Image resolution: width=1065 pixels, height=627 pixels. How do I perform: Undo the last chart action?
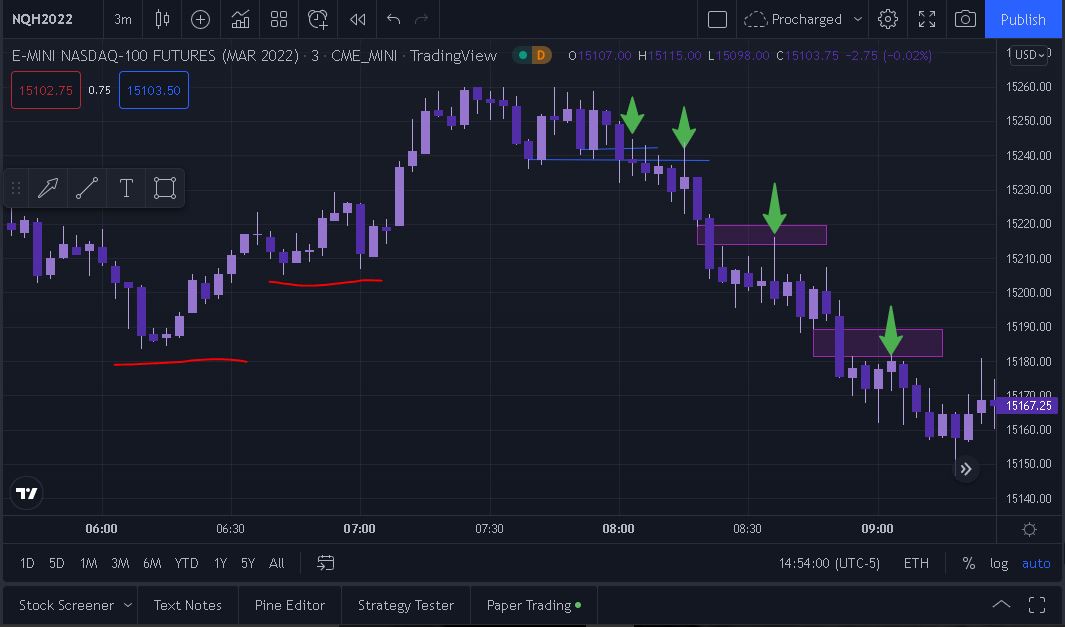tap(393, 19)
